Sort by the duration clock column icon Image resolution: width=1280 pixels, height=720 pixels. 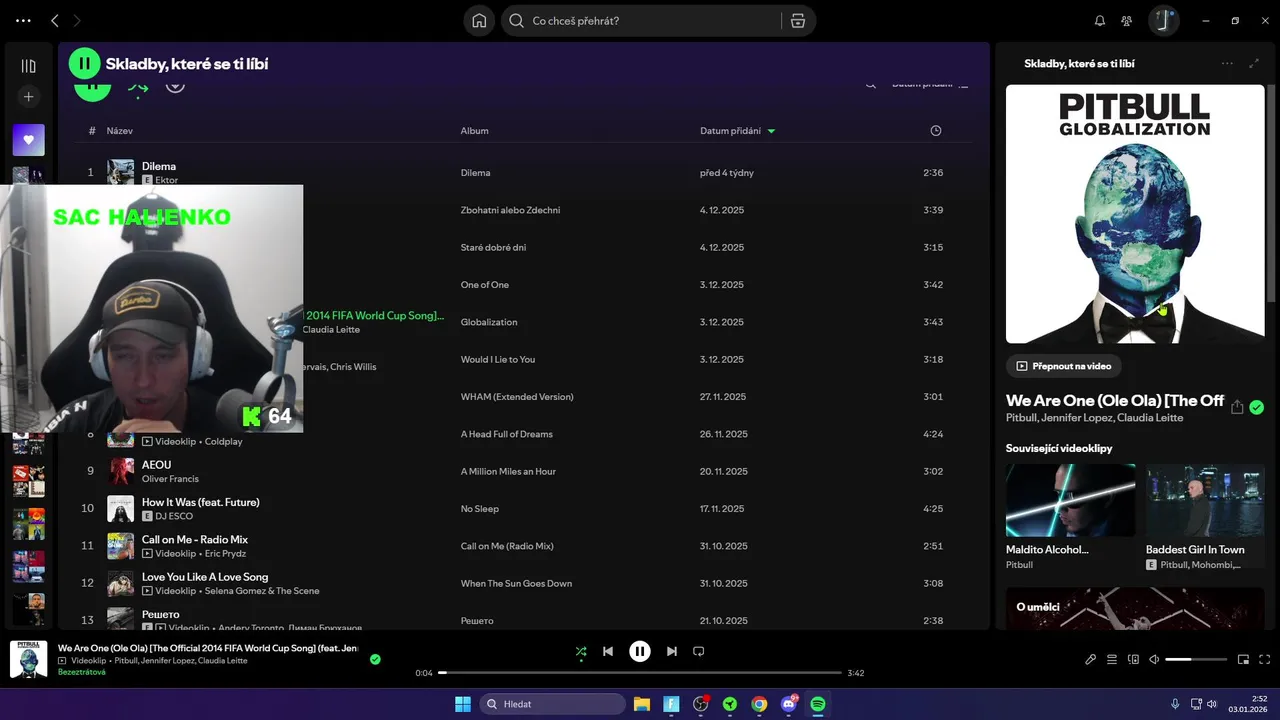click(x=936, y=131)
